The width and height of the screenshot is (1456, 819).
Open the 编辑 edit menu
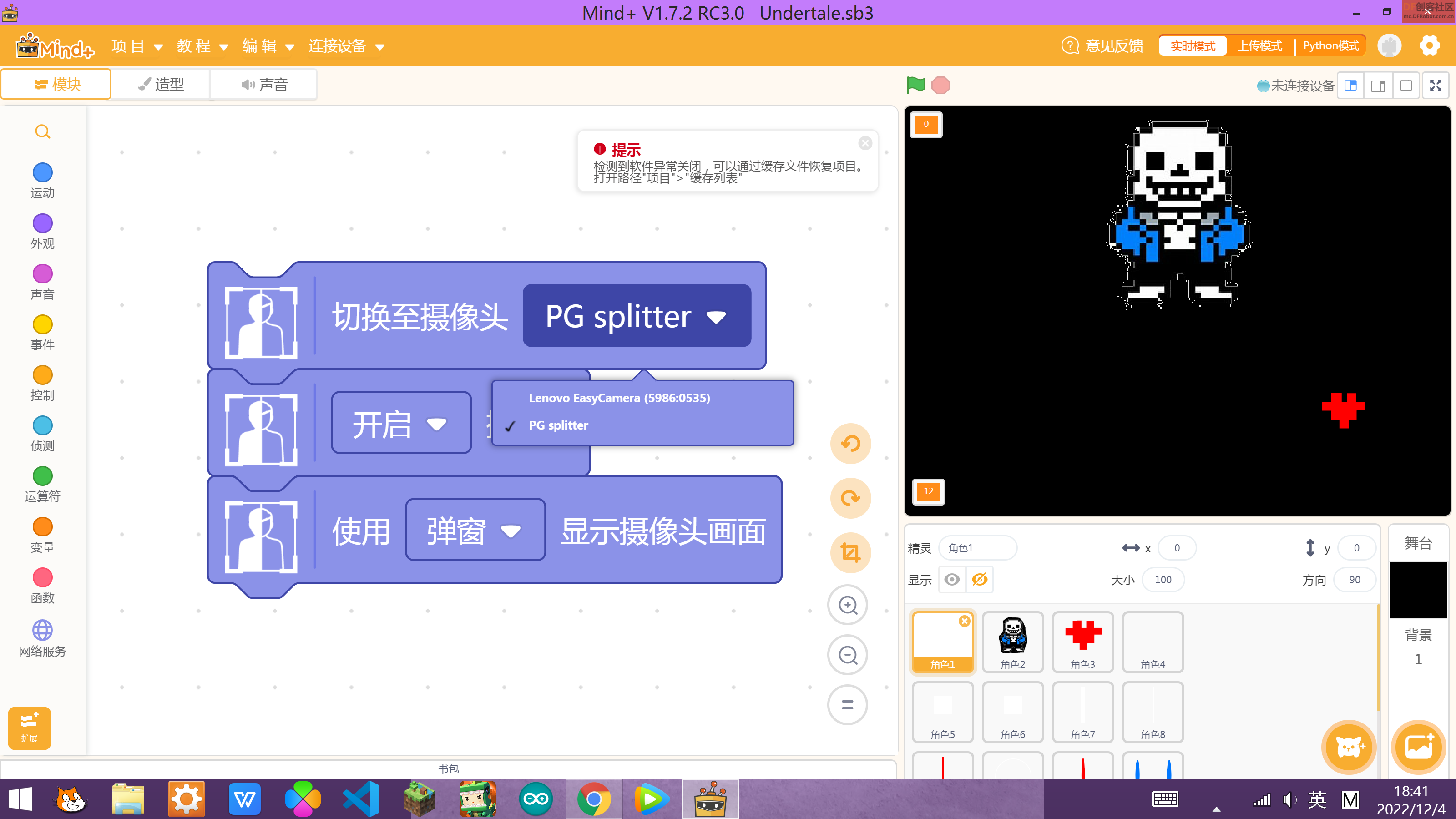click(268, 46)
